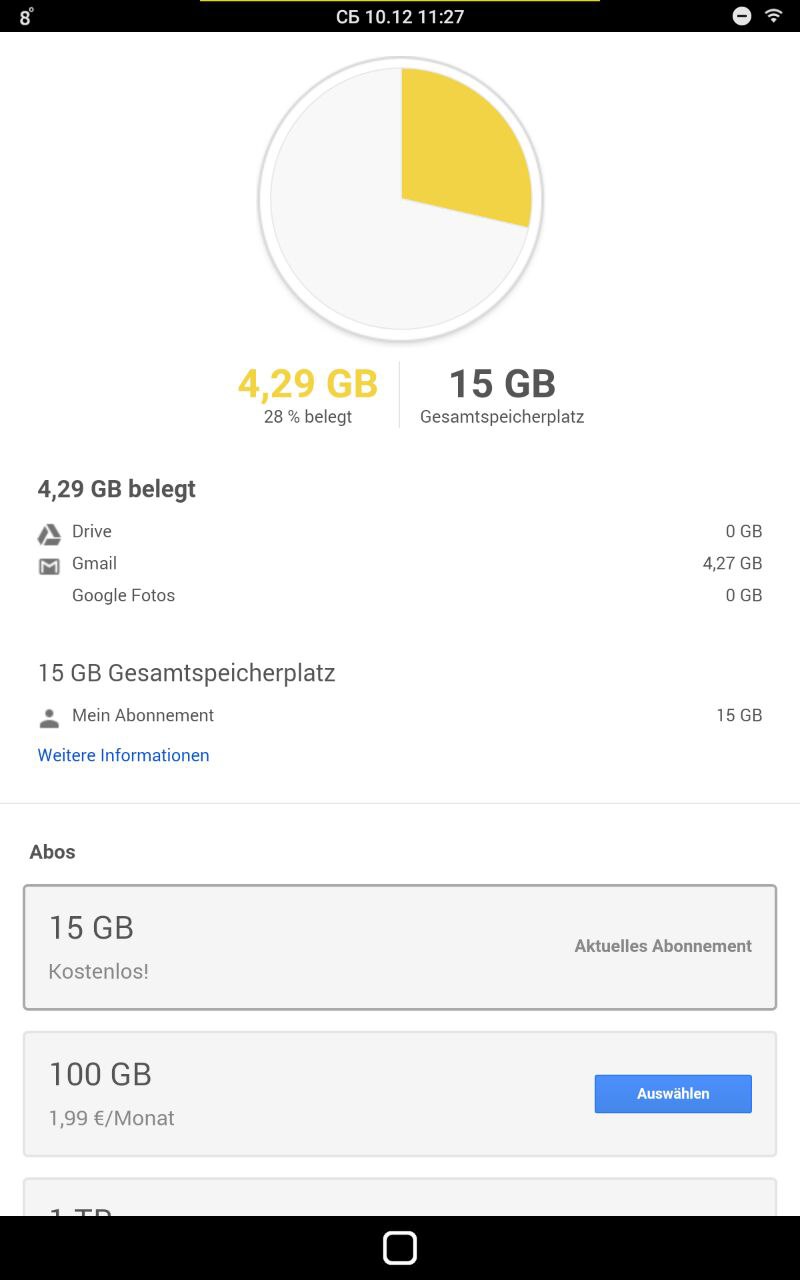Tap the date and time in status bar
Screen dimensions: 800x1280
click(400, 16)
